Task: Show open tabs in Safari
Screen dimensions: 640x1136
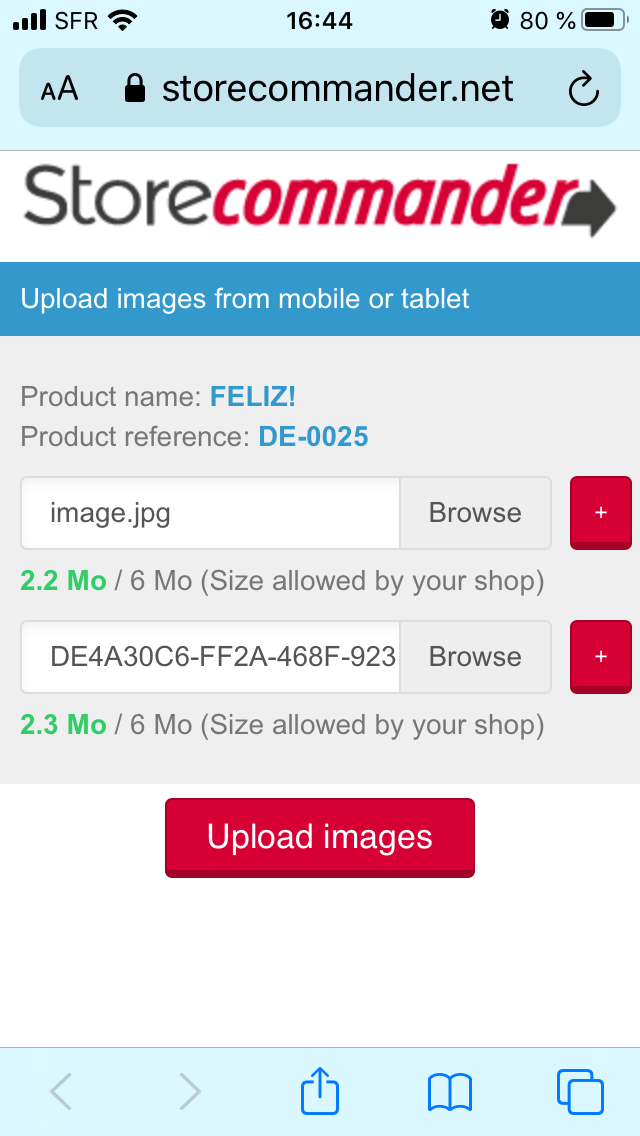Action: (579, 1091)
